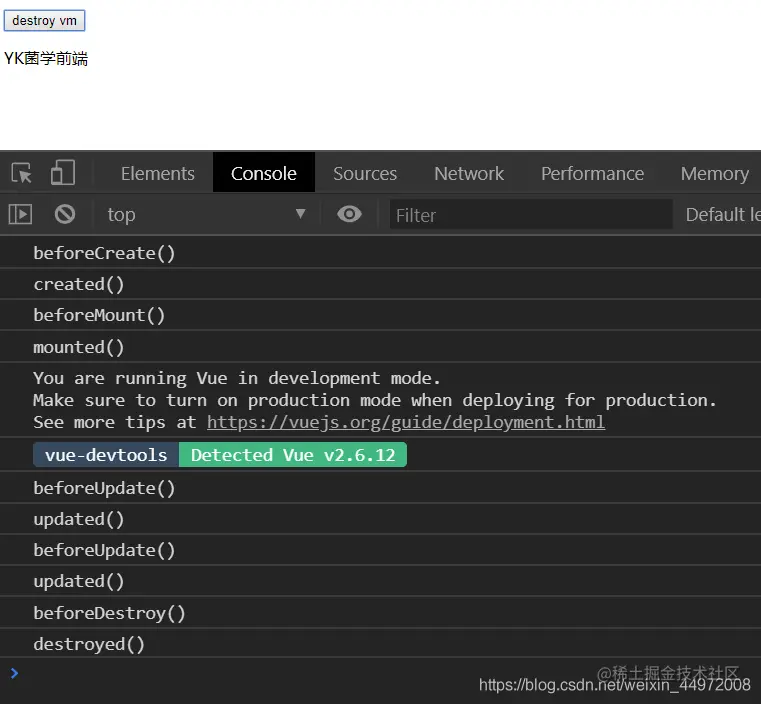Clear the console with the ban icon
The image size is (761, 704).
click(x=65, y=214)
